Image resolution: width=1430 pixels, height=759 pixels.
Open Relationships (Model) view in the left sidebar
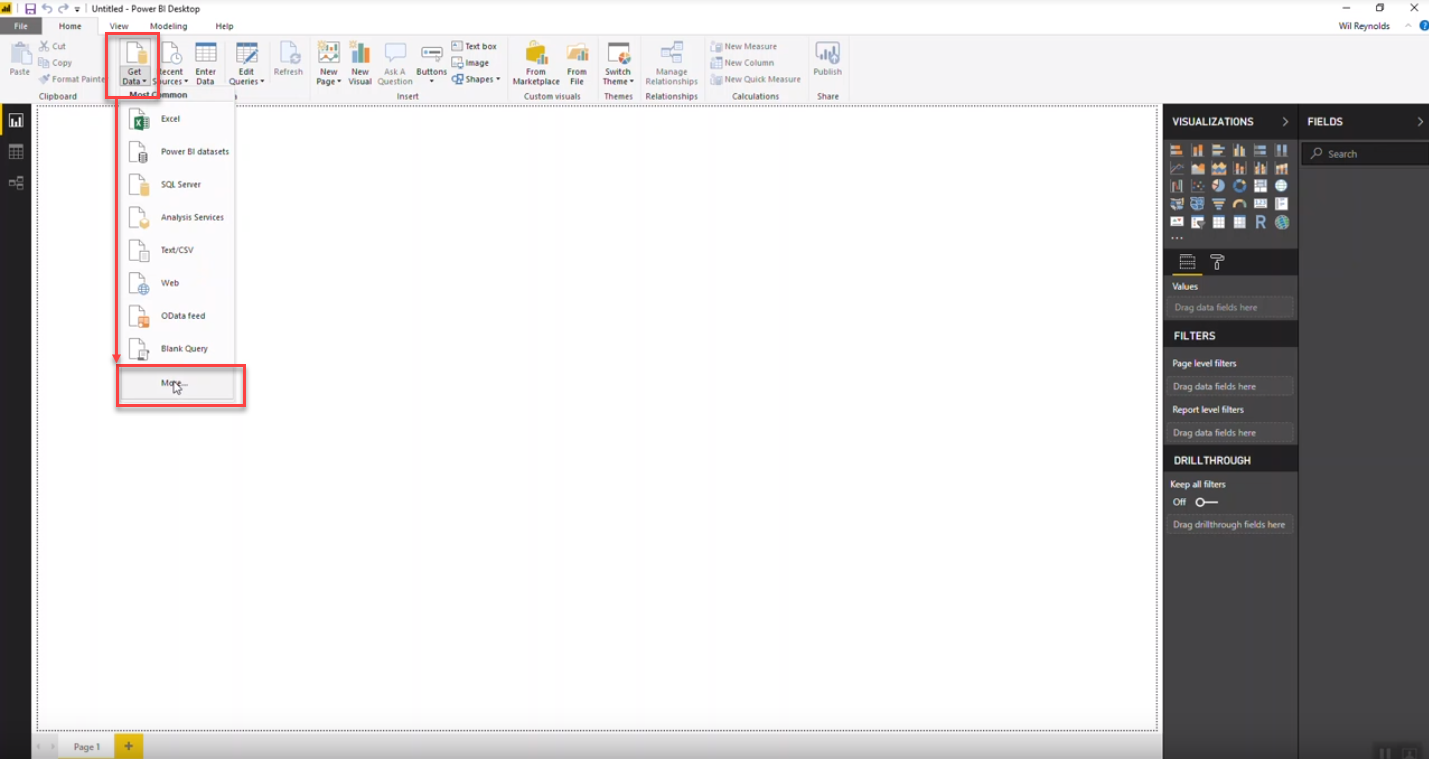click(x=16, y=183)
